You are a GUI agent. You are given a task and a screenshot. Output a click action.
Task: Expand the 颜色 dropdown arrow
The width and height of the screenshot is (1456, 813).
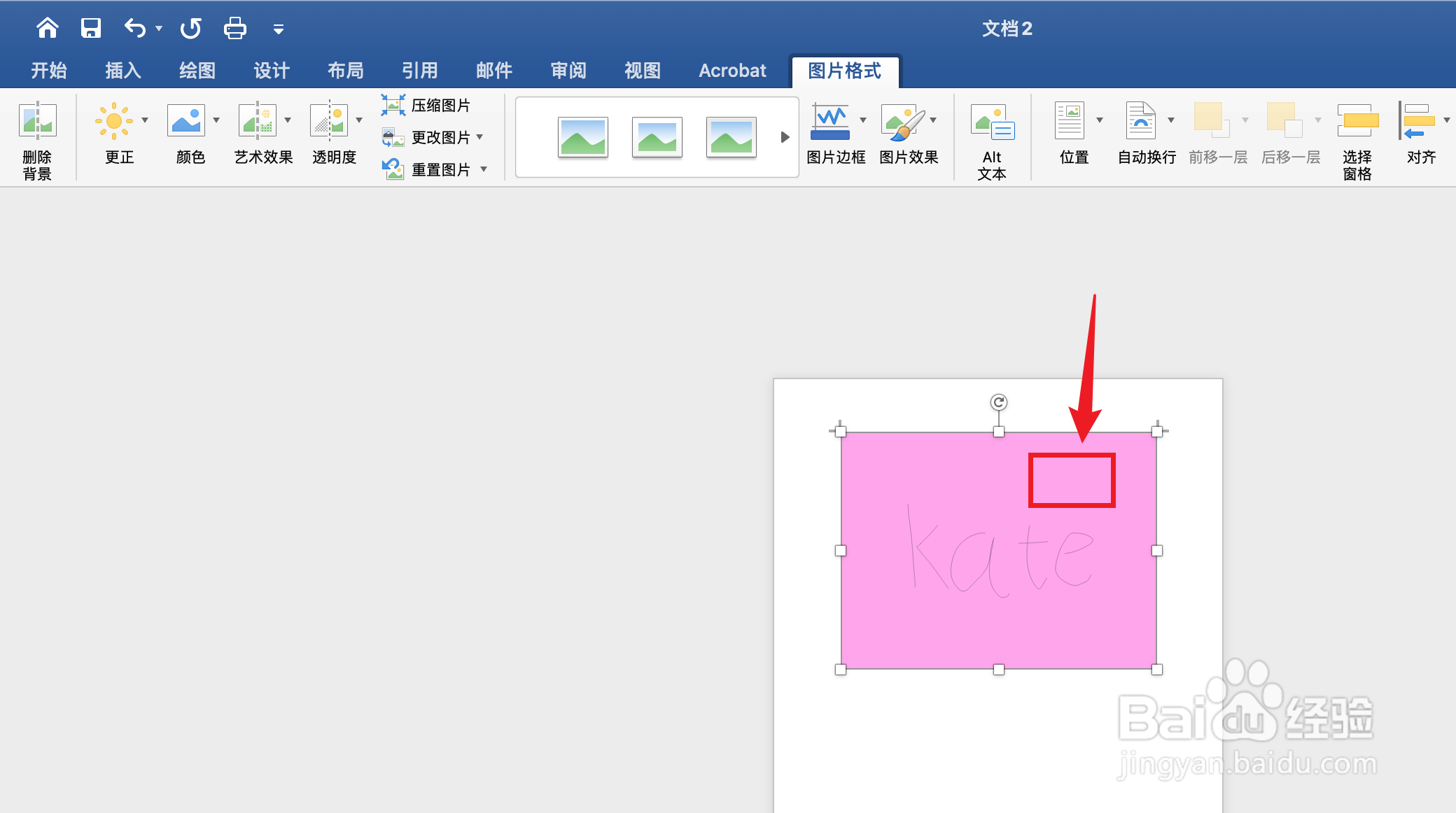tap(216, 120)
